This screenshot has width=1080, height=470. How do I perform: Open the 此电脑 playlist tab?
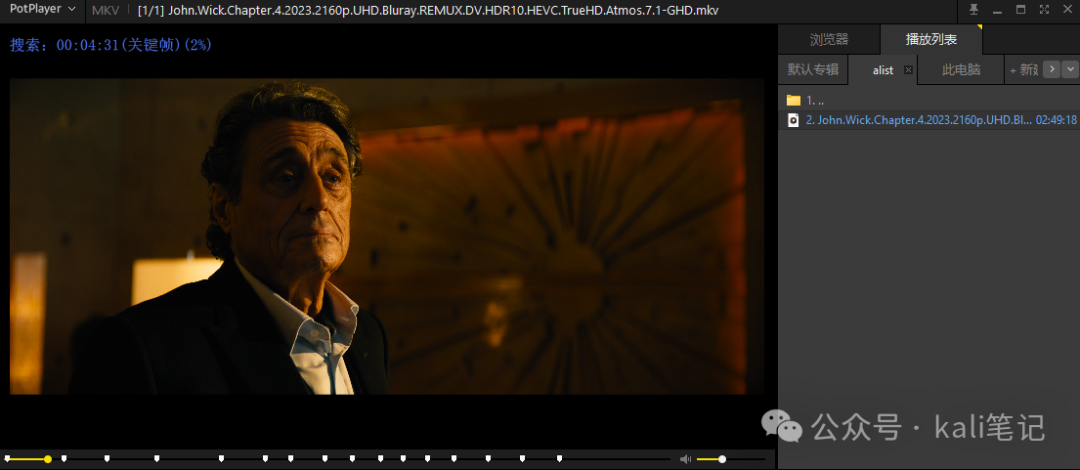pyautogui.click(x=961, y=70)
